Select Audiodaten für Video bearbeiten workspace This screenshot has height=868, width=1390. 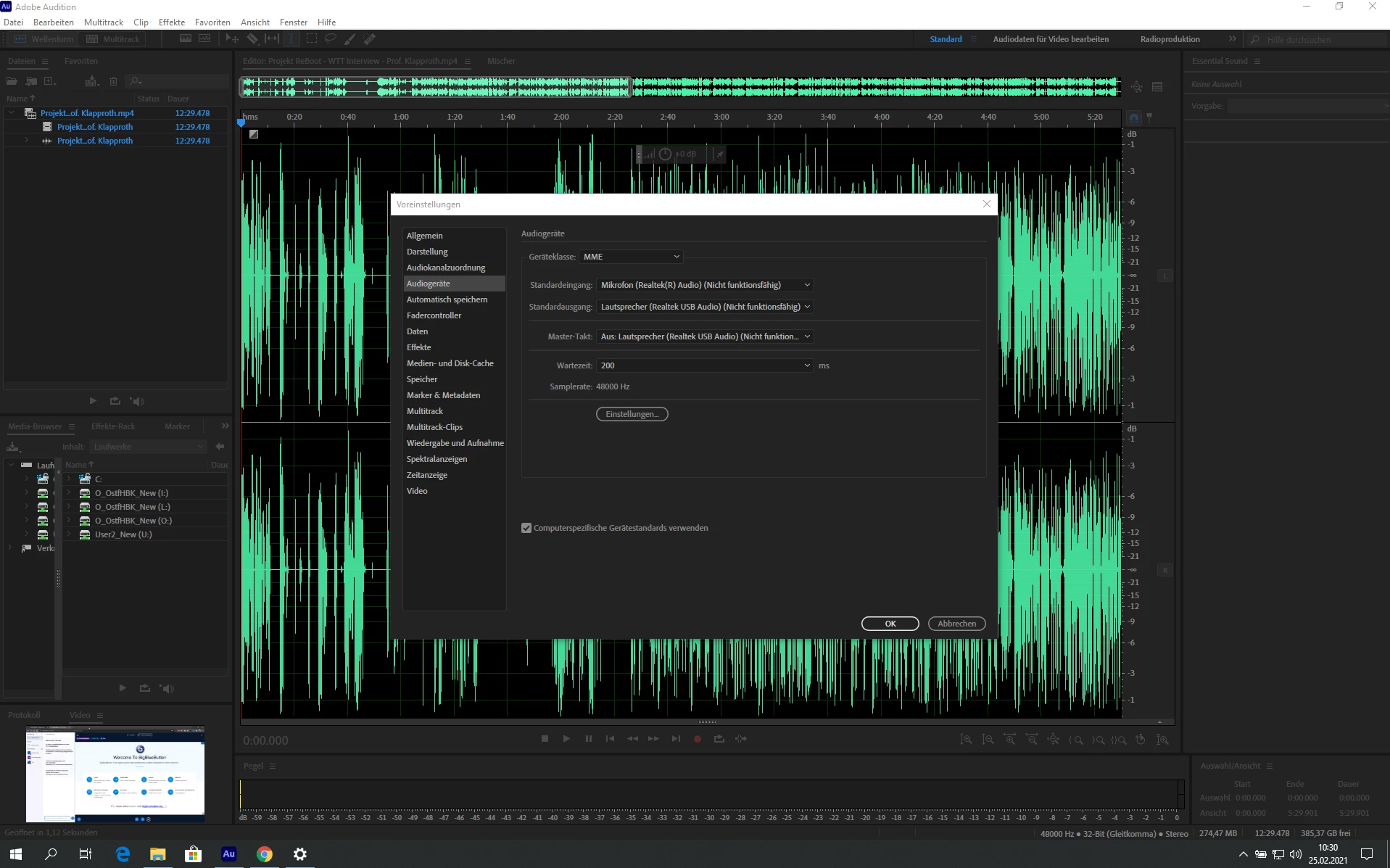point(1051,39)
